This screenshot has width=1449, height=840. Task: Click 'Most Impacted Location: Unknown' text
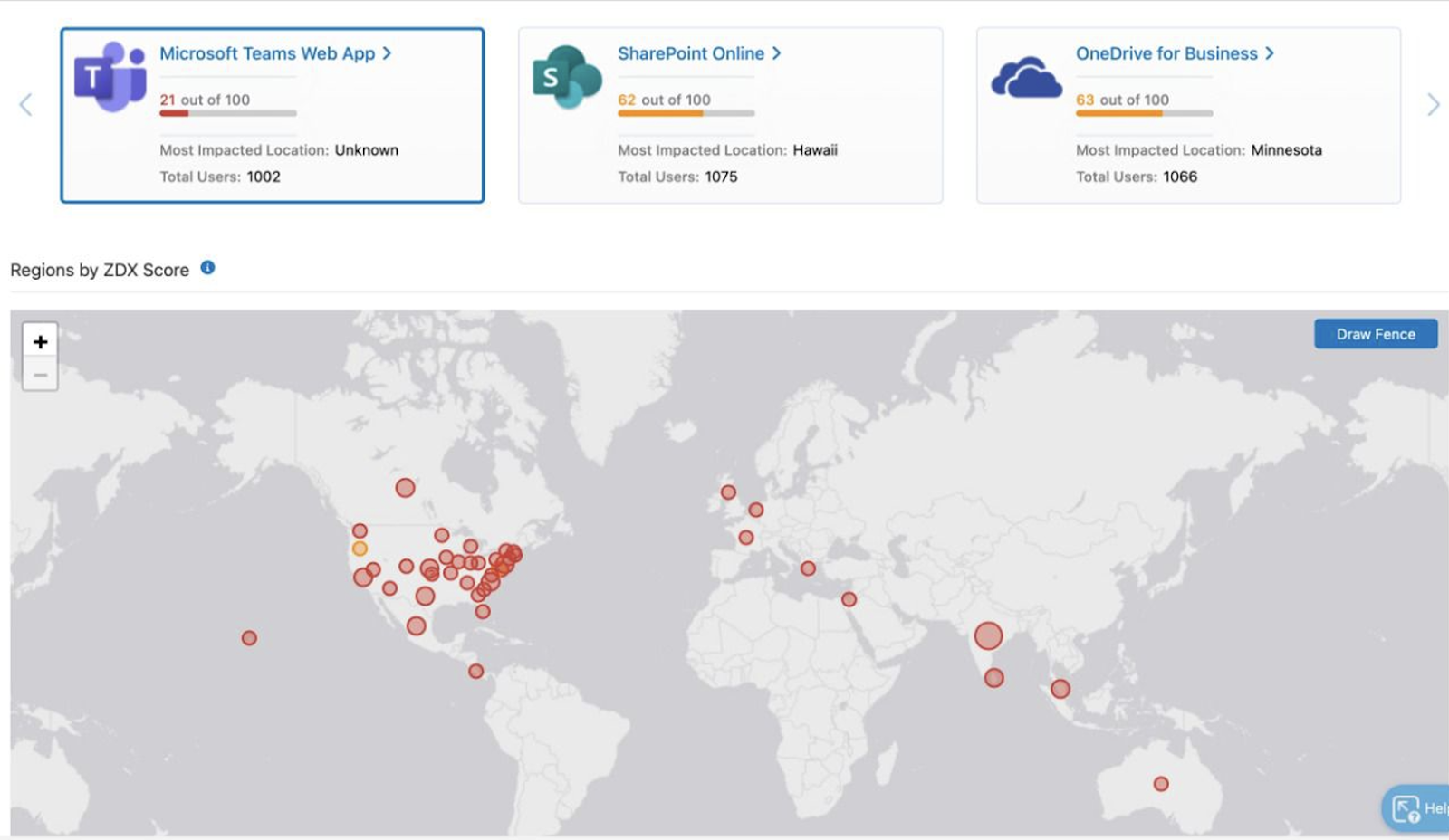click(x=279, y=150)
